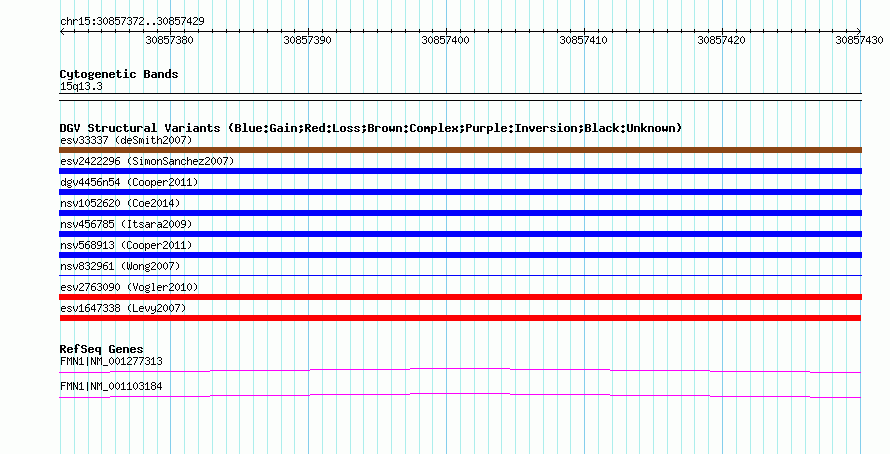890x454 pixels.
Task: Select the blue nsv1052620 gain bar
Action: click(460, 213)
